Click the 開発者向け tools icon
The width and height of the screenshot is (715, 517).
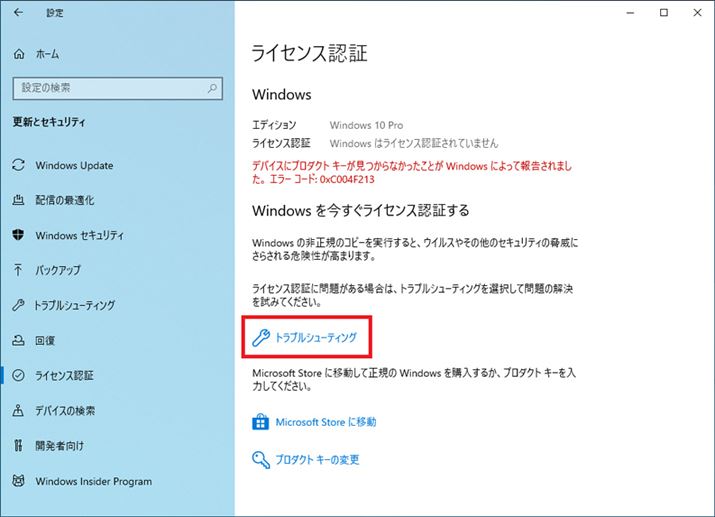point(18,445)
